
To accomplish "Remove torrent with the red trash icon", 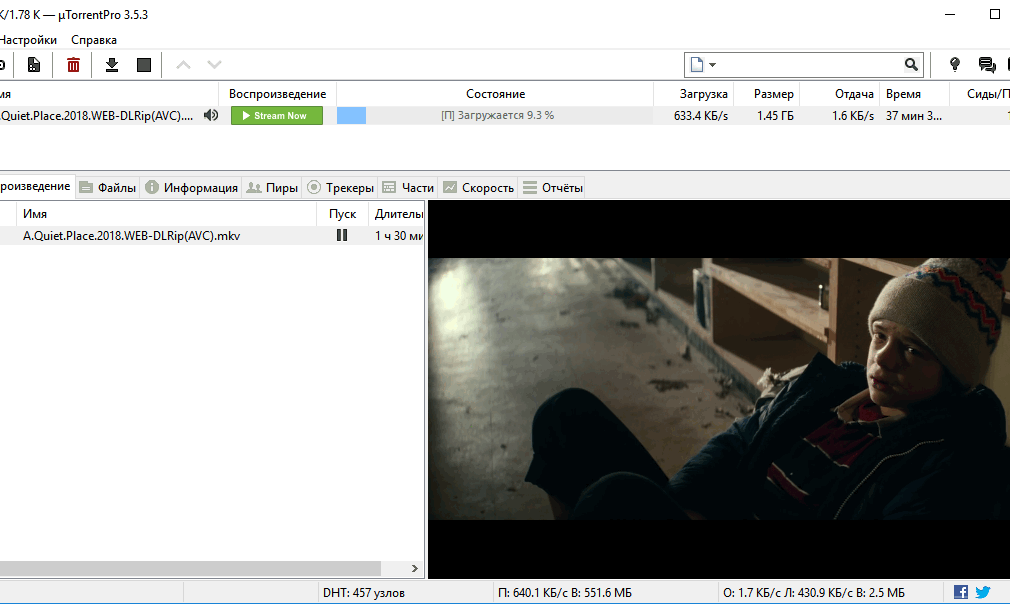I will [x=73, y=64].
